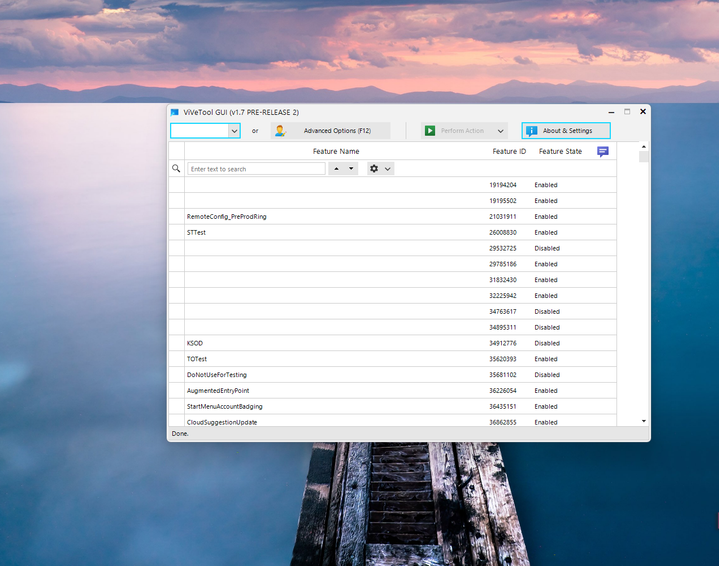
Task: Select the StartMenuAccountBadging row
Action: click(x=223, y=407)
